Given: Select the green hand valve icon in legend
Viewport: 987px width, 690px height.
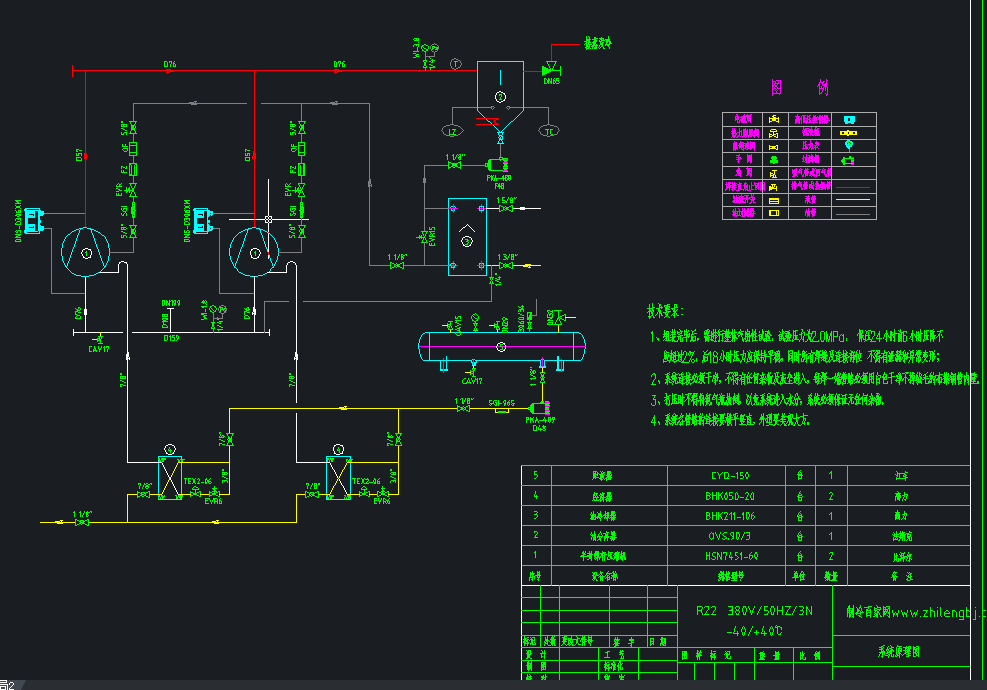Looking at the screenshot, I should pos(774,160).
